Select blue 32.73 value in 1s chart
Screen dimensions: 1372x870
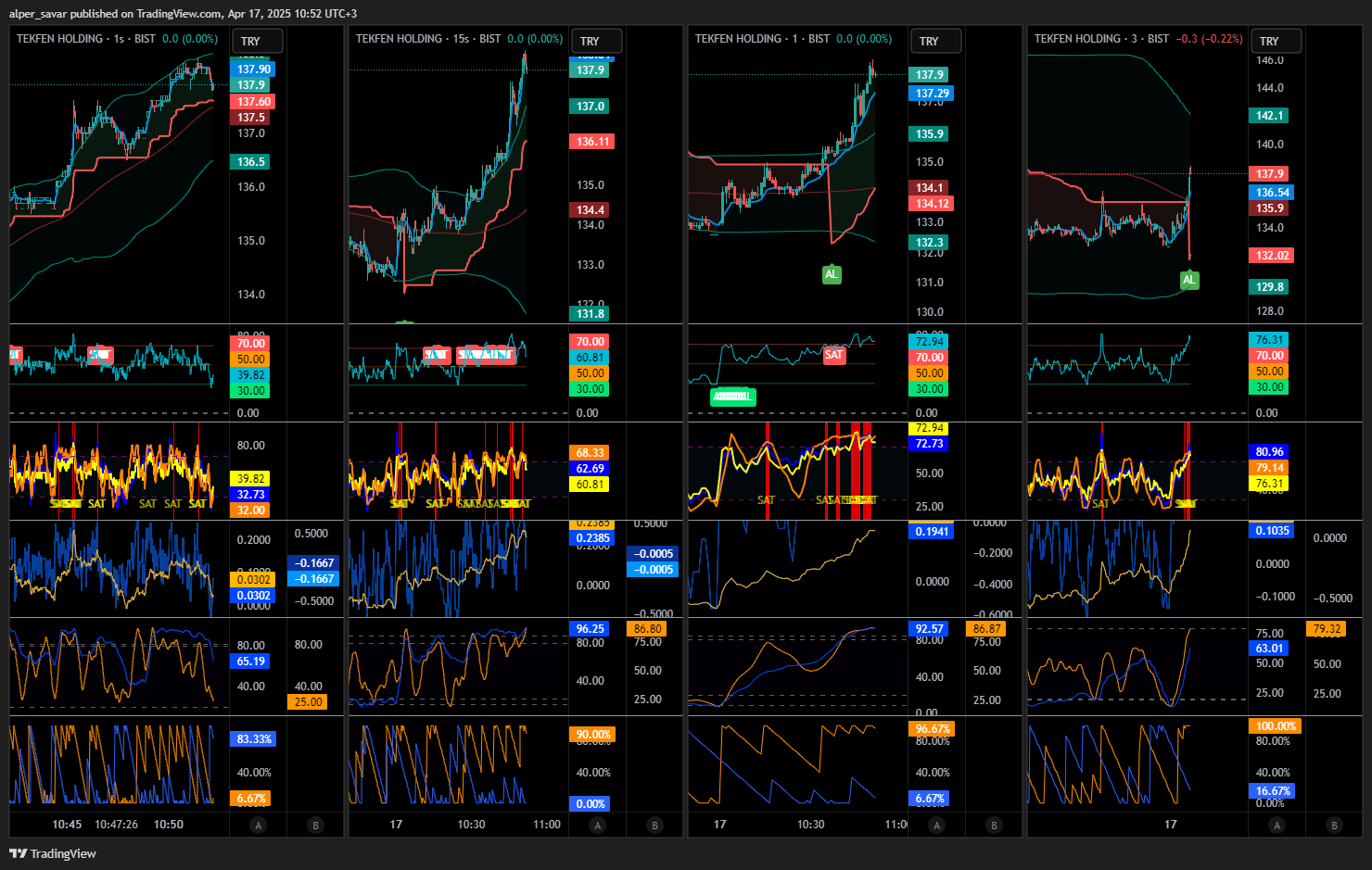(250, 495)
